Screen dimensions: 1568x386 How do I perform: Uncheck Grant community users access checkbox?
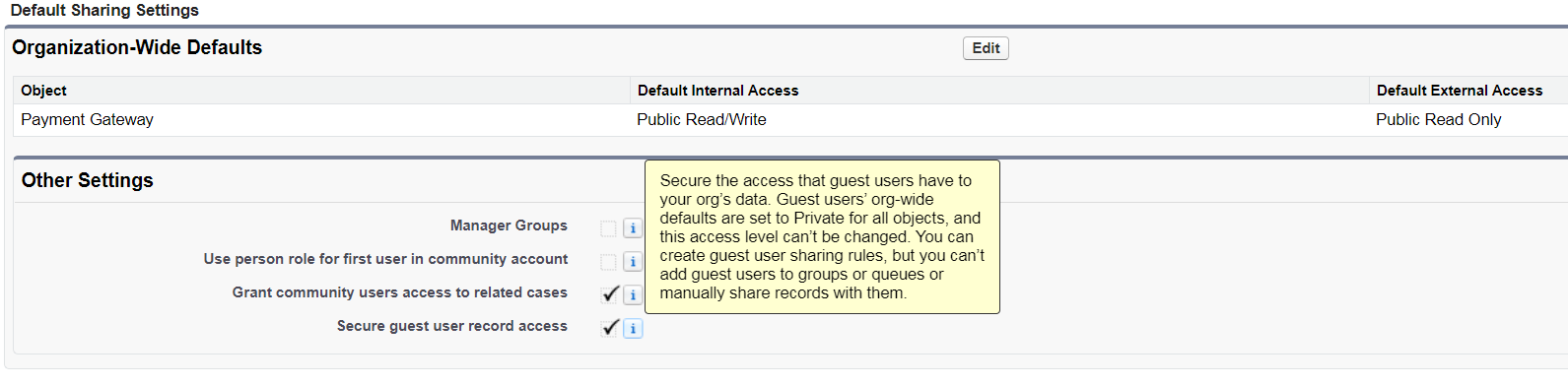(x=610, y=294)
